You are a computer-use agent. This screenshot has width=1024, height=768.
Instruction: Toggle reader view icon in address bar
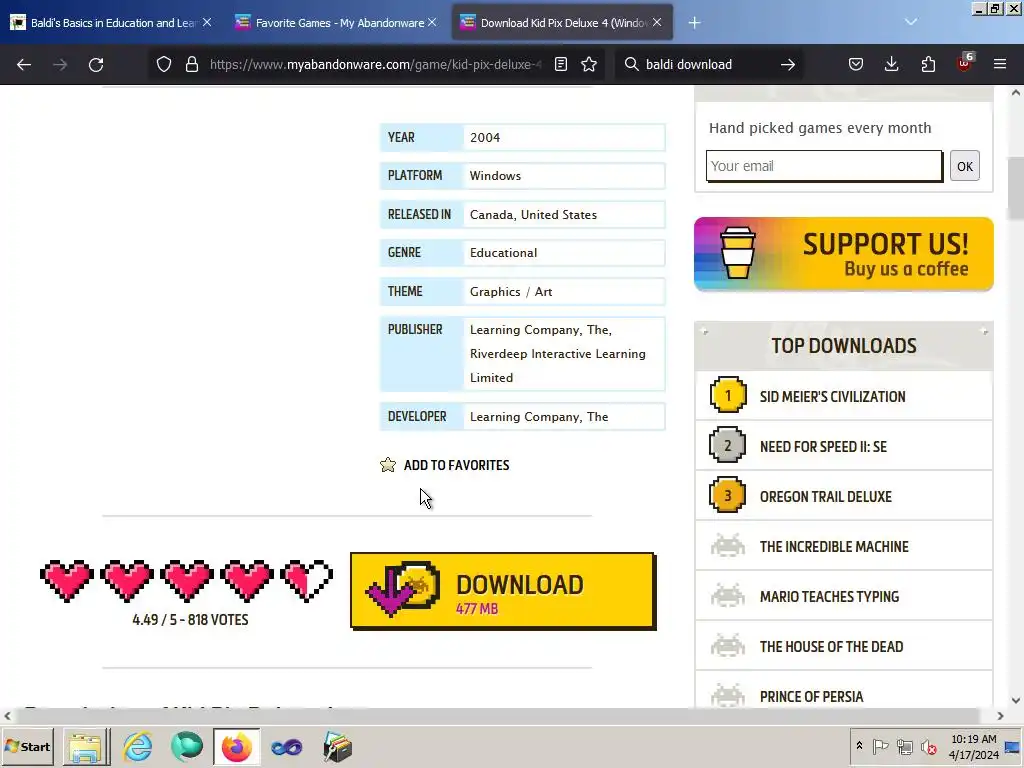[x=561, y=64]
